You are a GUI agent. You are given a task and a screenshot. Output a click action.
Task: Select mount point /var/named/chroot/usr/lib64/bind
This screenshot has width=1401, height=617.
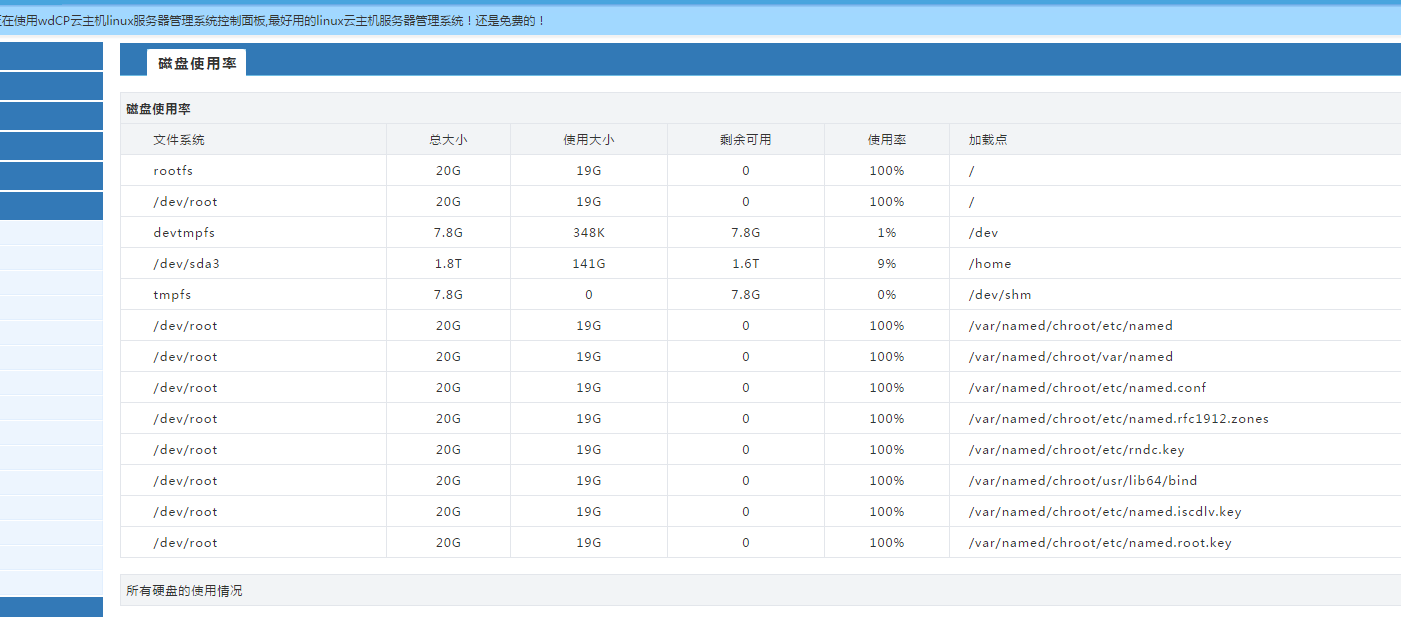click(x=1083, y=481)
